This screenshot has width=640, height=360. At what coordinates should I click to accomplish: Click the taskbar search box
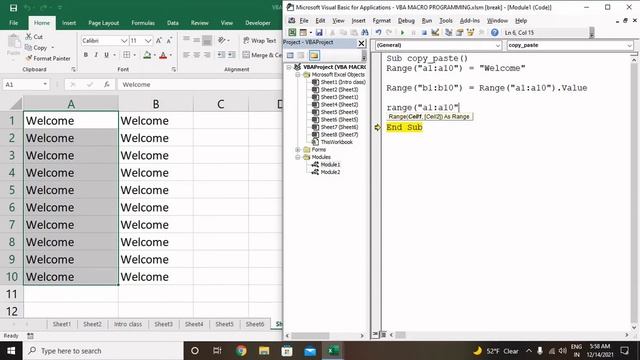103,351
